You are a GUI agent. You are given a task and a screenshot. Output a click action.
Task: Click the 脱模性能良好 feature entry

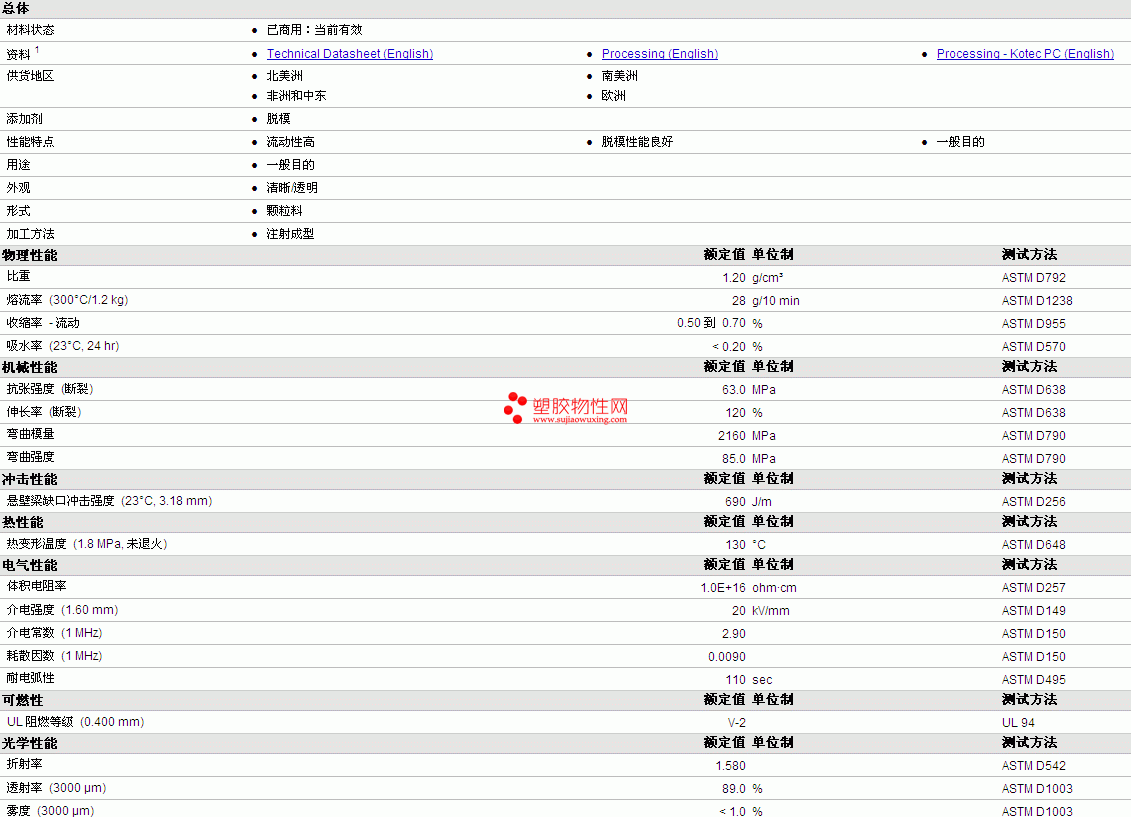pos(637,141)
